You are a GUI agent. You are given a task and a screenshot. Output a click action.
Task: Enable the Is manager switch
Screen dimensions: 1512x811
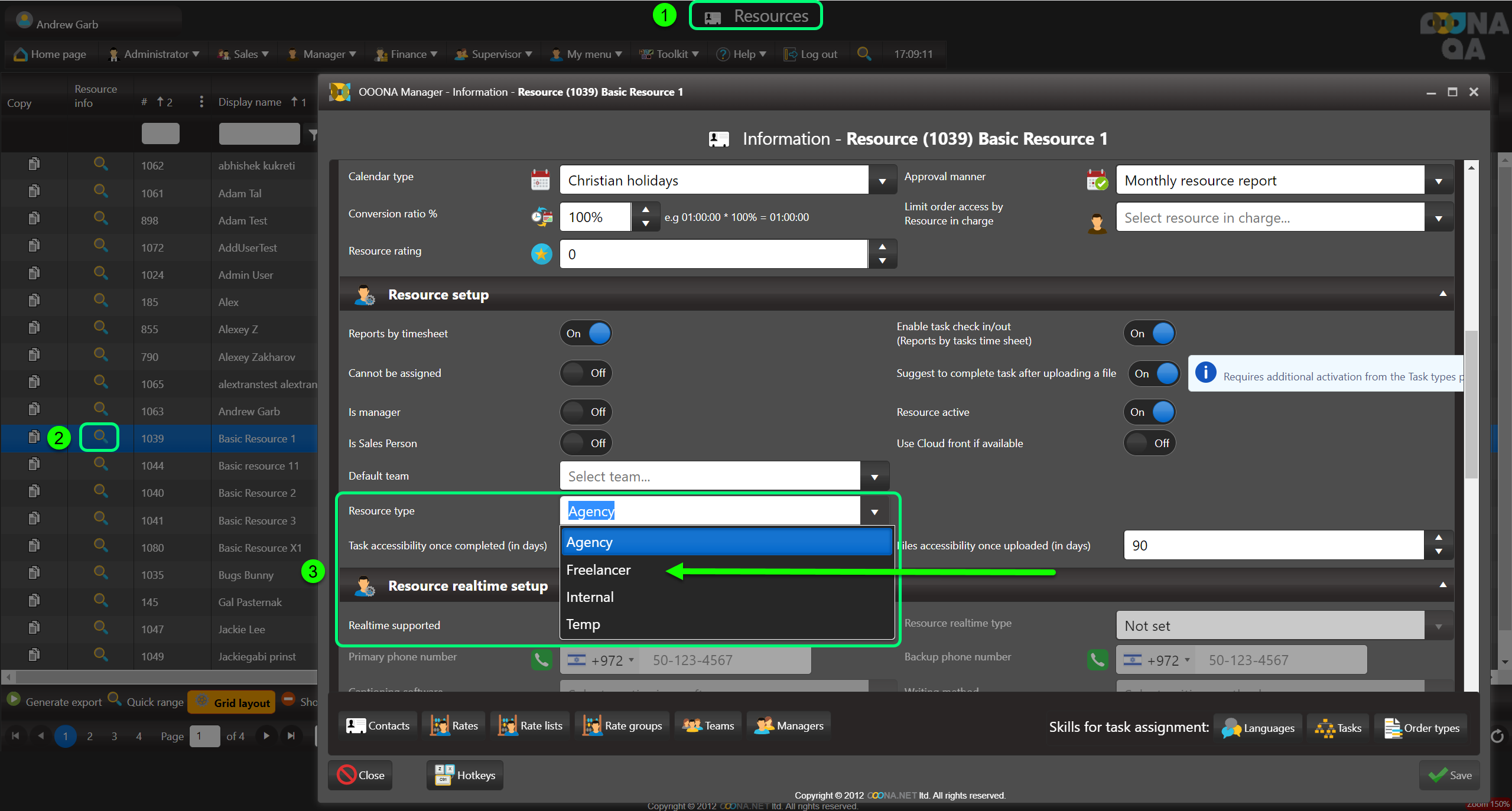pyautogui.click(x=586, y=412)
